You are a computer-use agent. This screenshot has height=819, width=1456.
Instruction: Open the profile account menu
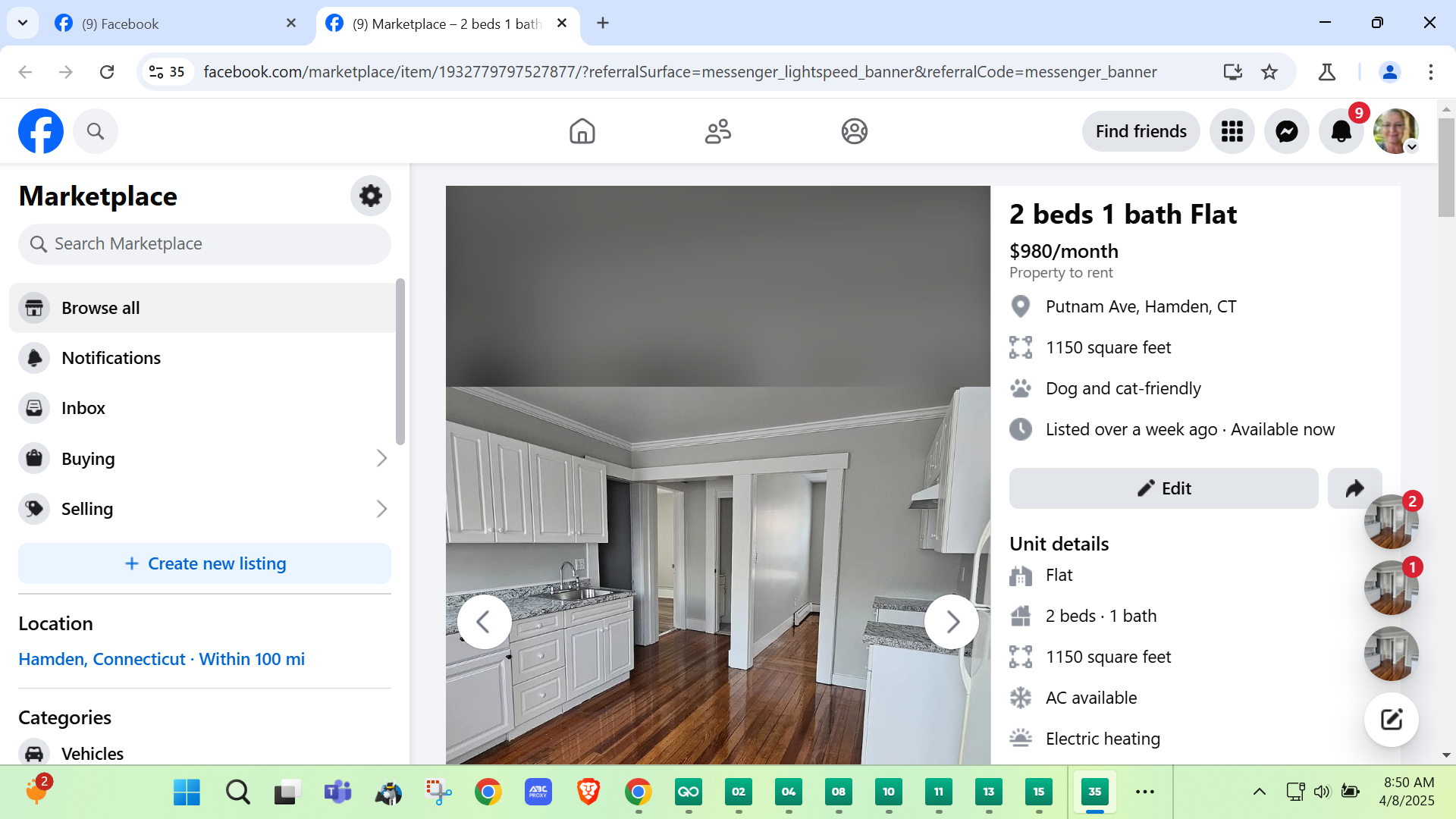[x=1395, y=131]
